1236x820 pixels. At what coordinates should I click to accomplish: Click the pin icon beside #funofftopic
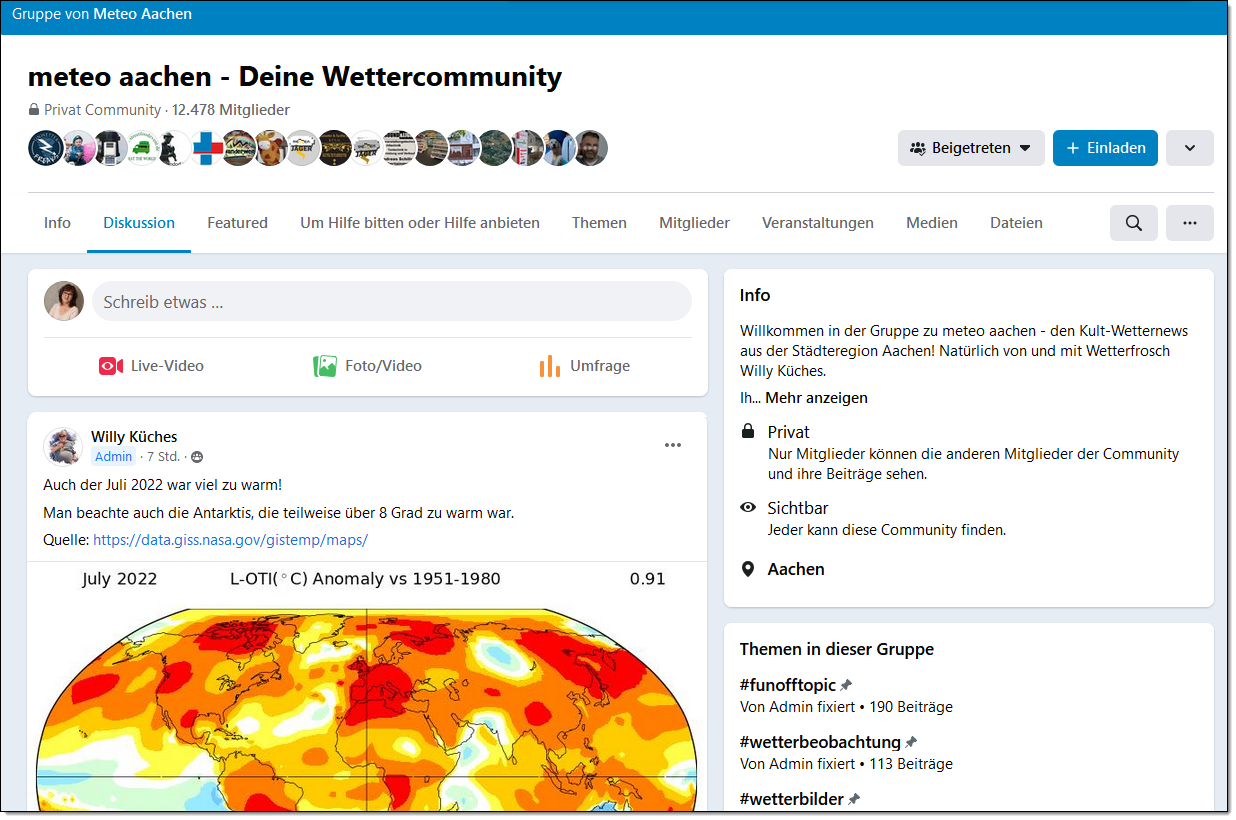846,686
